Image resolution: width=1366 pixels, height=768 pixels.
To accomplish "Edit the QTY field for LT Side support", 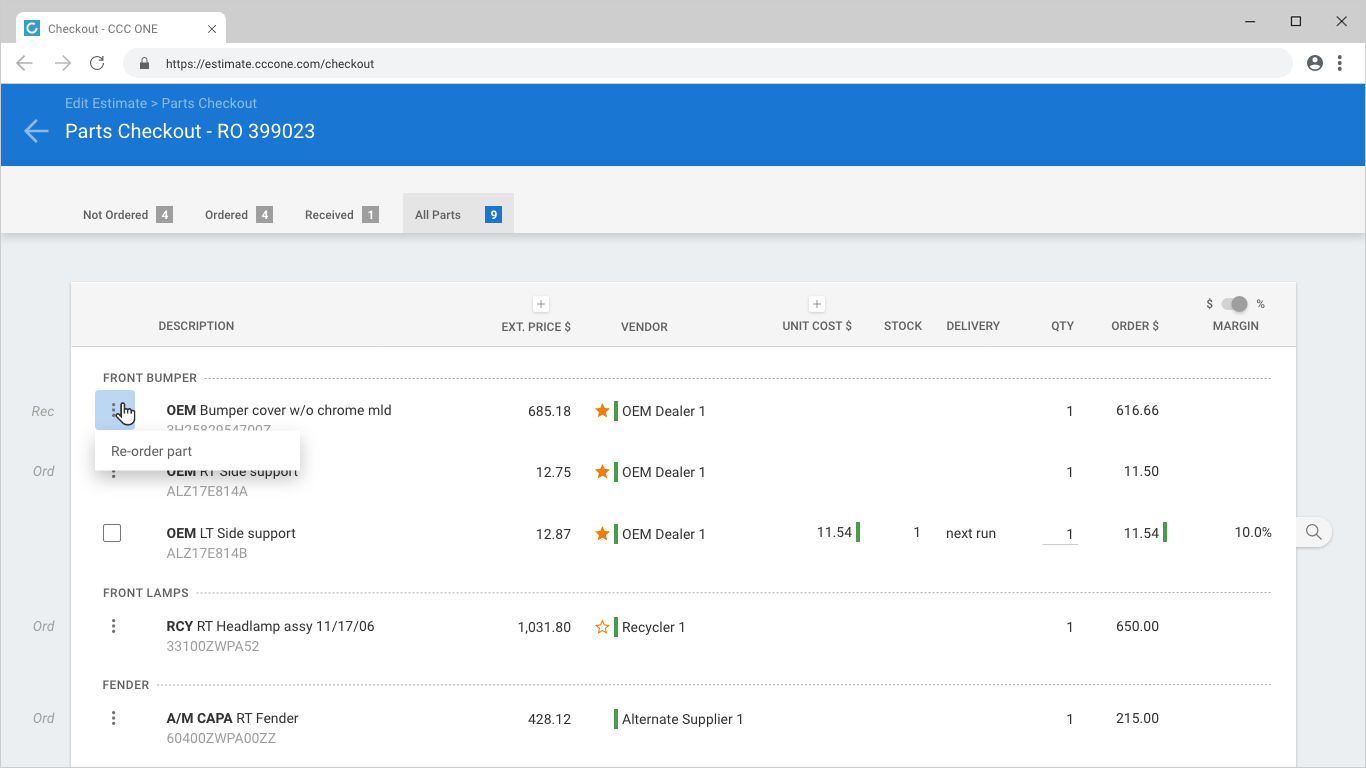I will tap(1060, 534).
